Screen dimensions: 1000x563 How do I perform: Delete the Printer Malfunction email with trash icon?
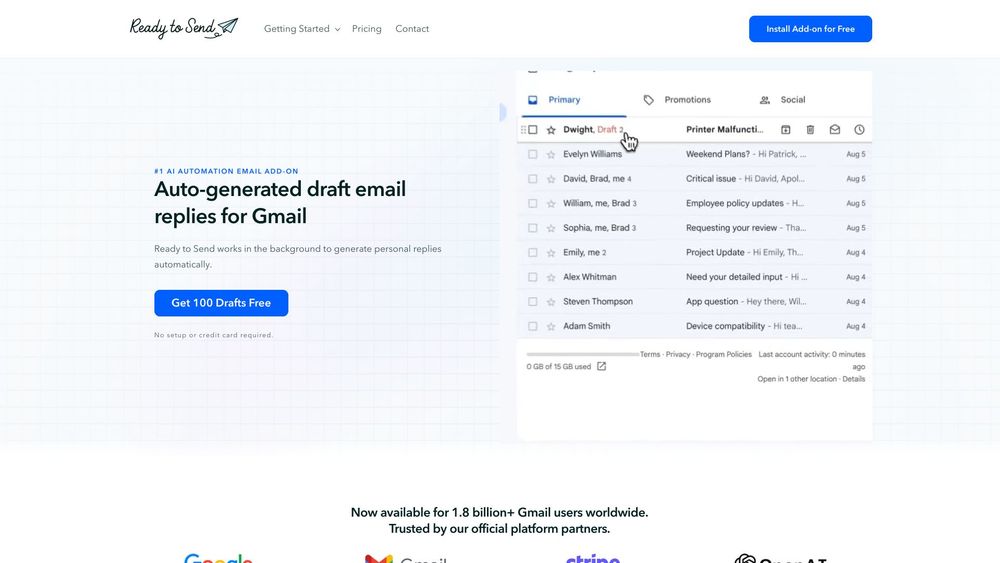click(x=810, y=129)
